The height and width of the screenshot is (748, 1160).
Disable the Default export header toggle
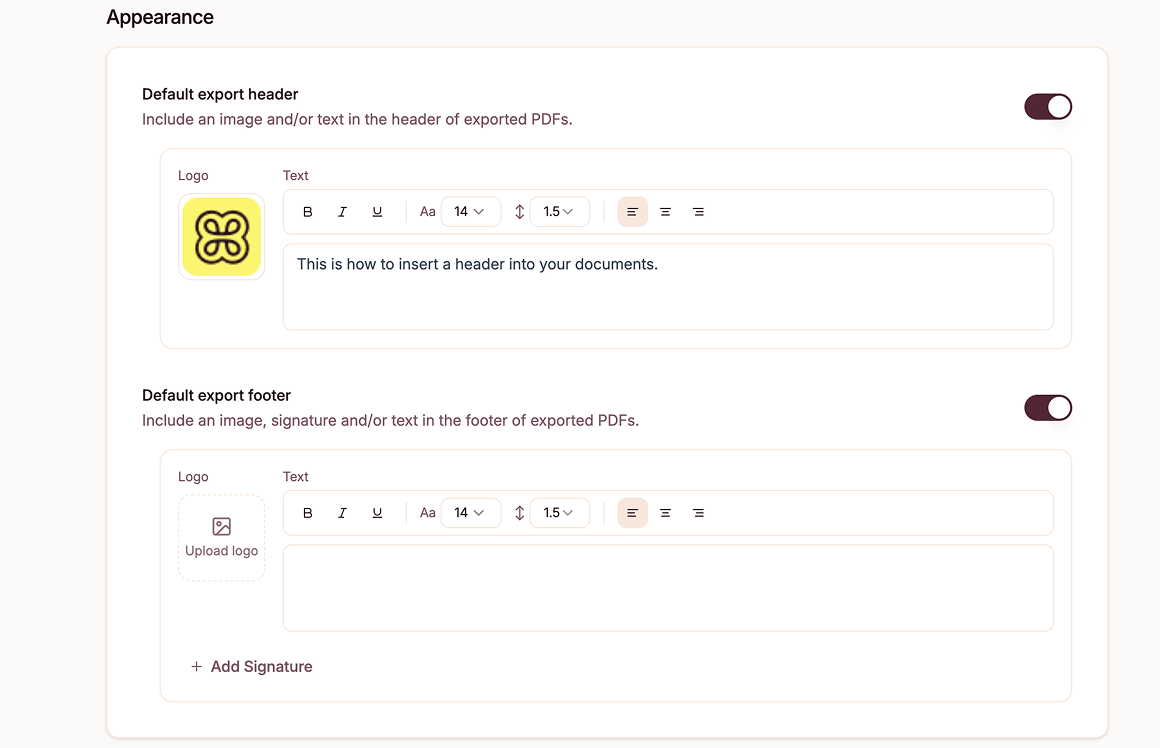(x=1048, y=106)
